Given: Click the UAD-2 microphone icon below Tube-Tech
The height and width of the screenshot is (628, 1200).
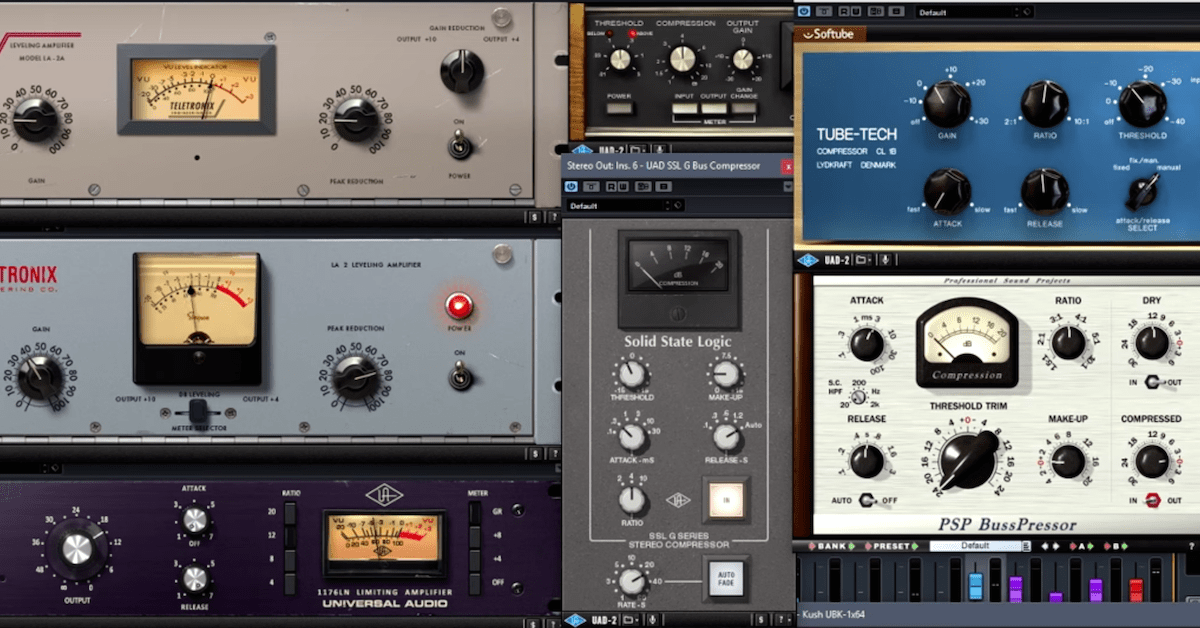Looking at the screenshot, I should 885,261.
